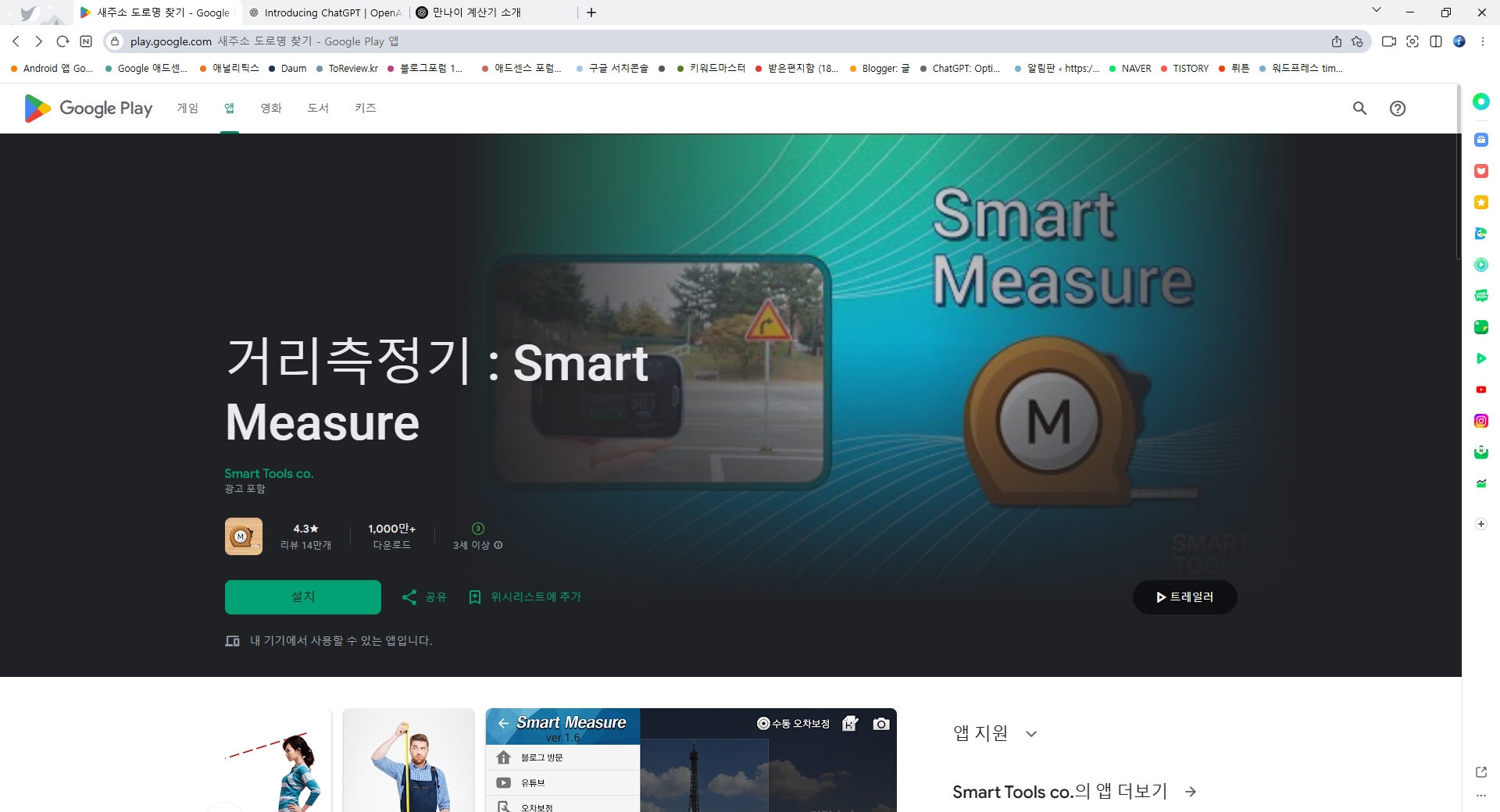
Task: Switch to the 영화 tab
Action: 270,109
